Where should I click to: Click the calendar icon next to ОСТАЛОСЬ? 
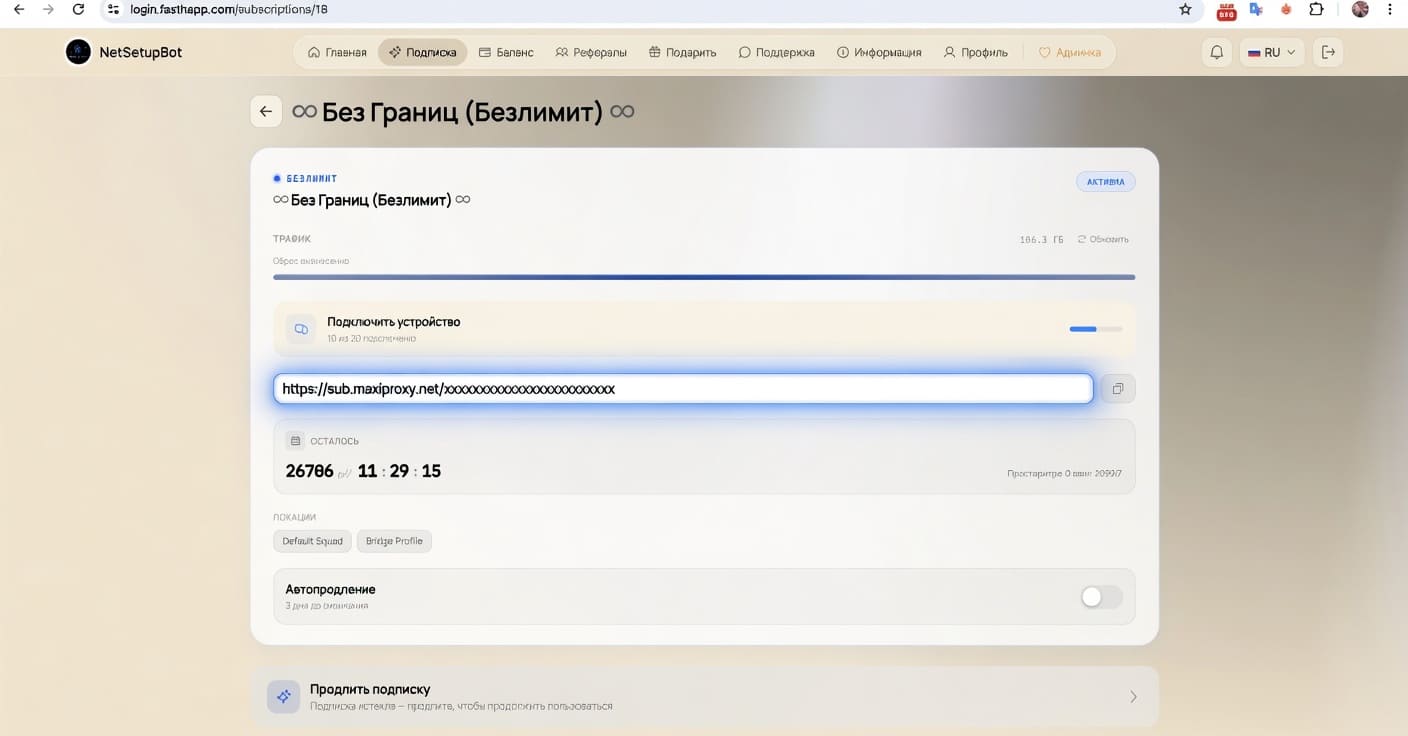pyautogui.click(x=294, y=441)
